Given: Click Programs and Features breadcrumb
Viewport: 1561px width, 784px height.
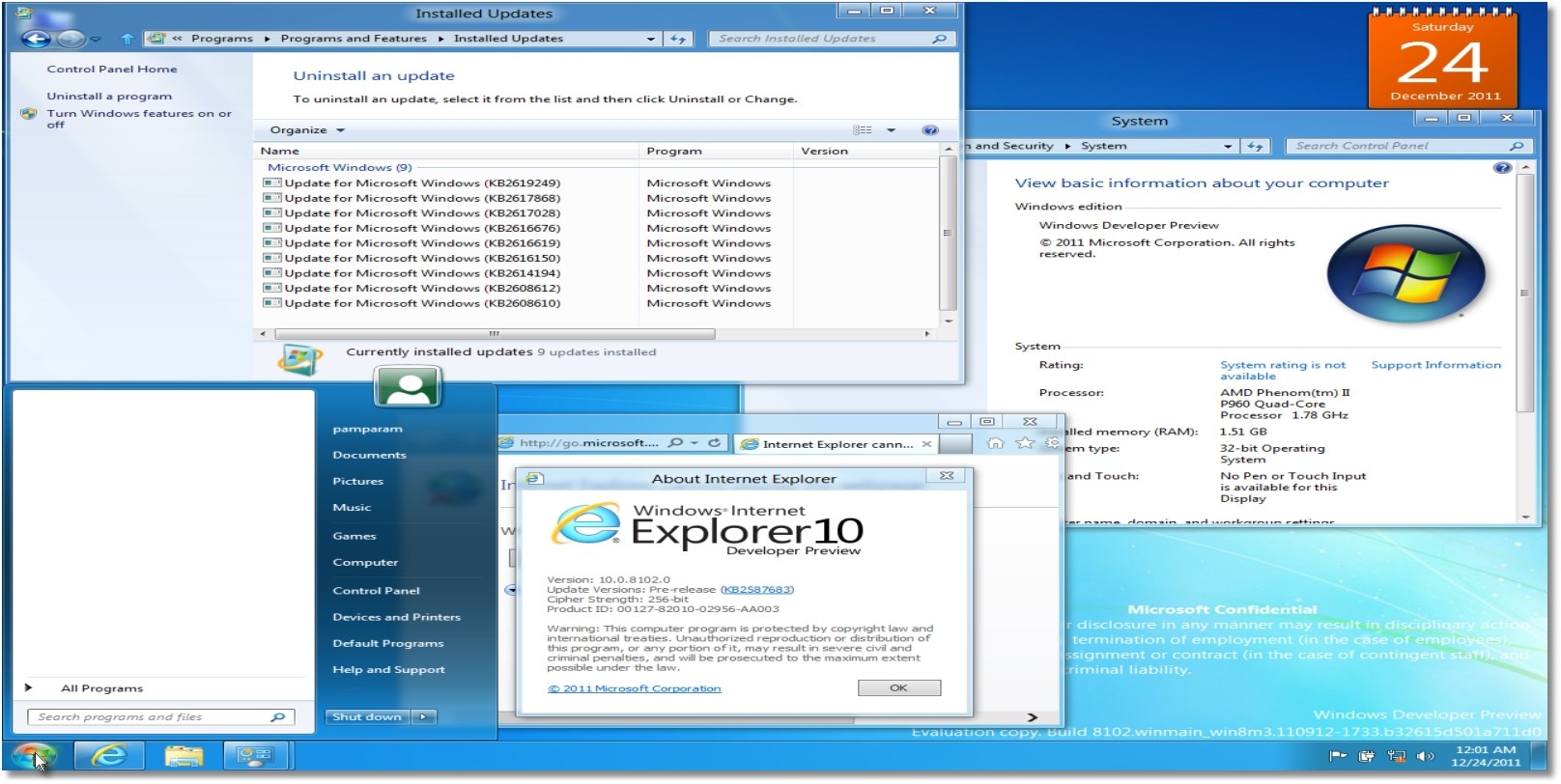Looking at the screenshot, I should (x=354, y=39).
